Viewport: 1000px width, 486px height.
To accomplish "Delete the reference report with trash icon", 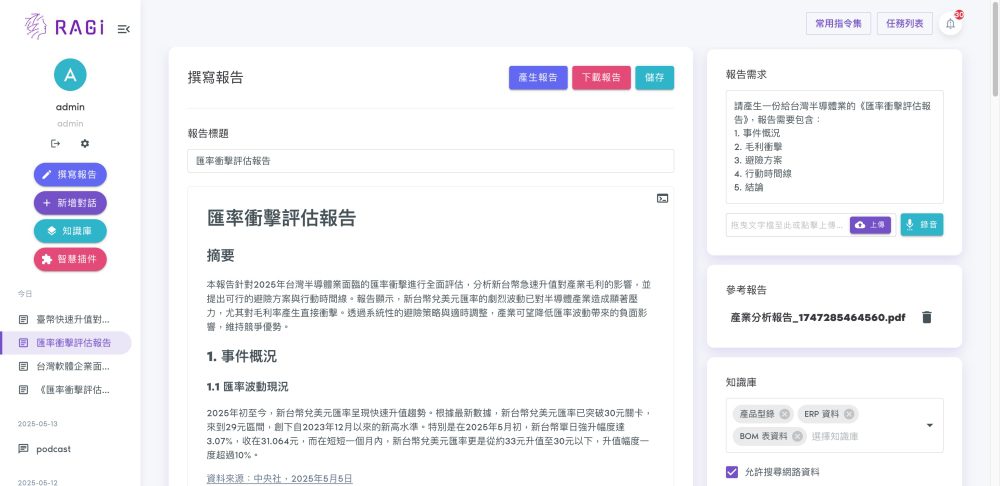I will 927,317.
